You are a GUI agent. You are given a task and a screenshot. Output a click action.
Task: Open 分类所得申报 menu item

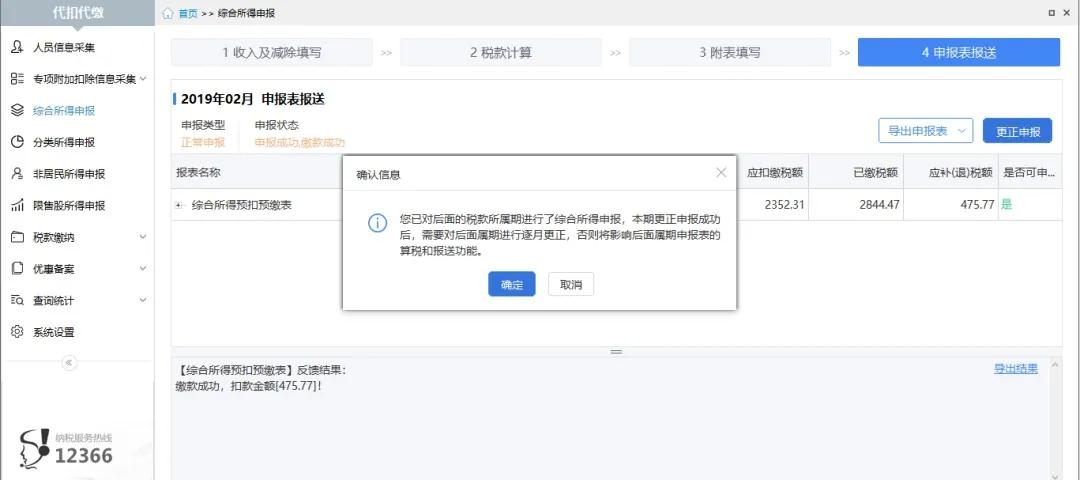64,143
